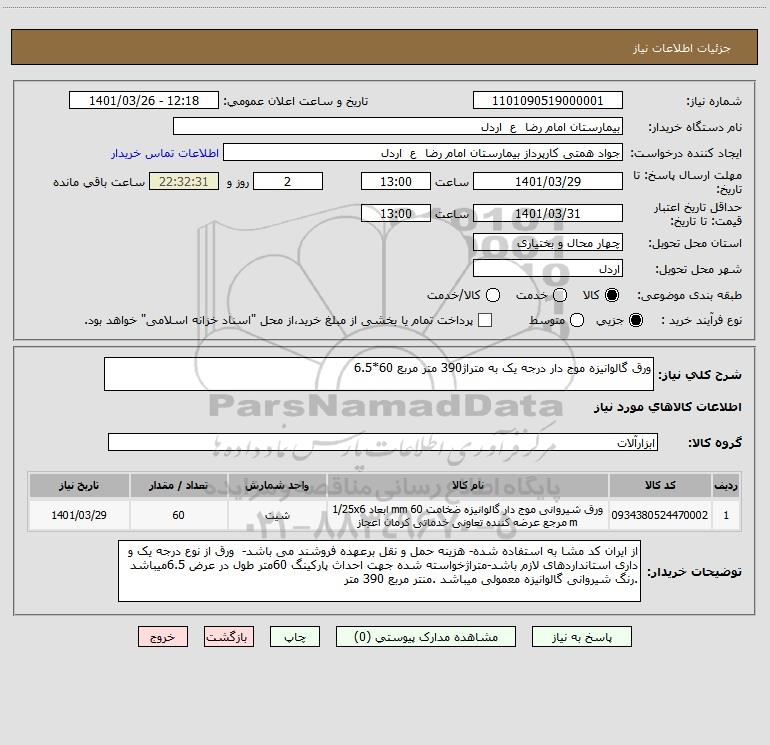The height and width of the screenshot is (745, 770).
Task: Click the تعداد / مقدار column header
Action: point(178,485)
